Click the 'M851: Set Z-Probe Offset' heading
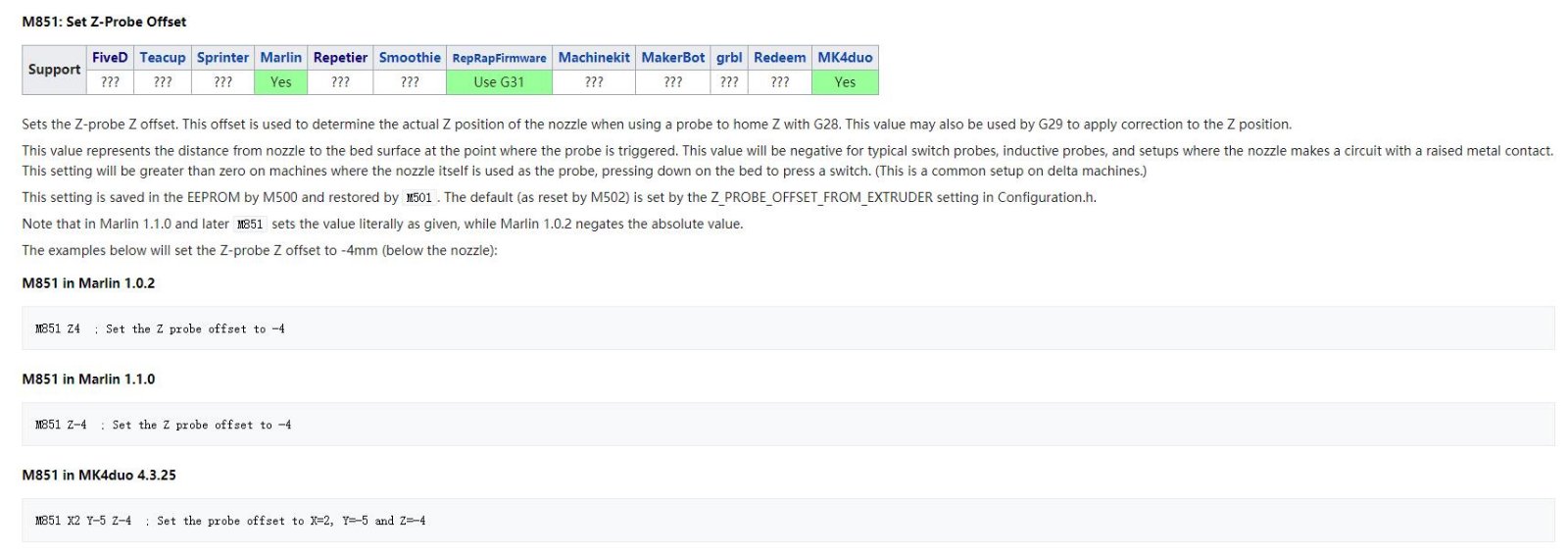This screenshot has height=553, width=1568. coord(104,22)
